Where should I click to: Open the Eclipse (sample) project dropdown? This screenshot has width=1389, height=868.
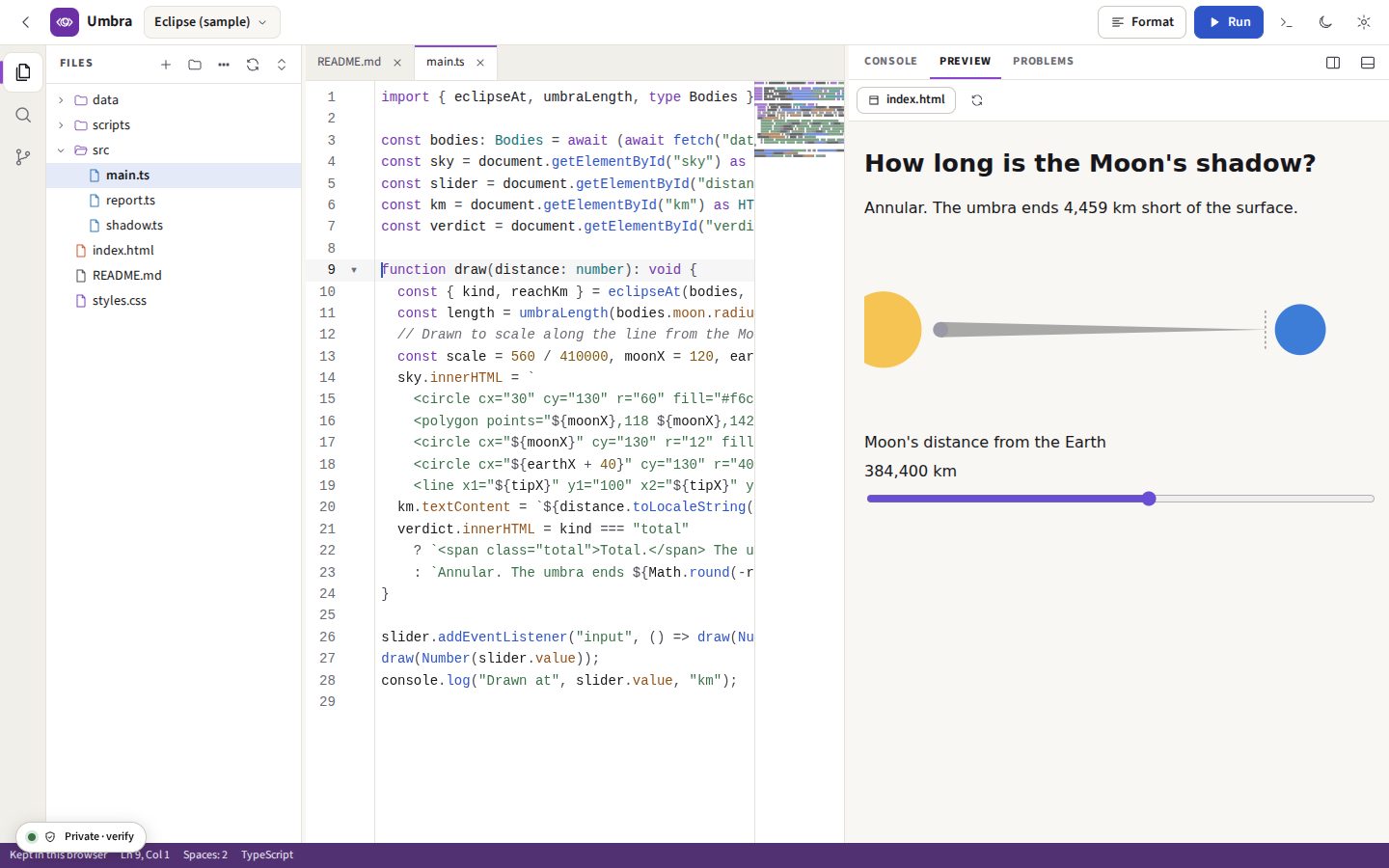[211, 22]
